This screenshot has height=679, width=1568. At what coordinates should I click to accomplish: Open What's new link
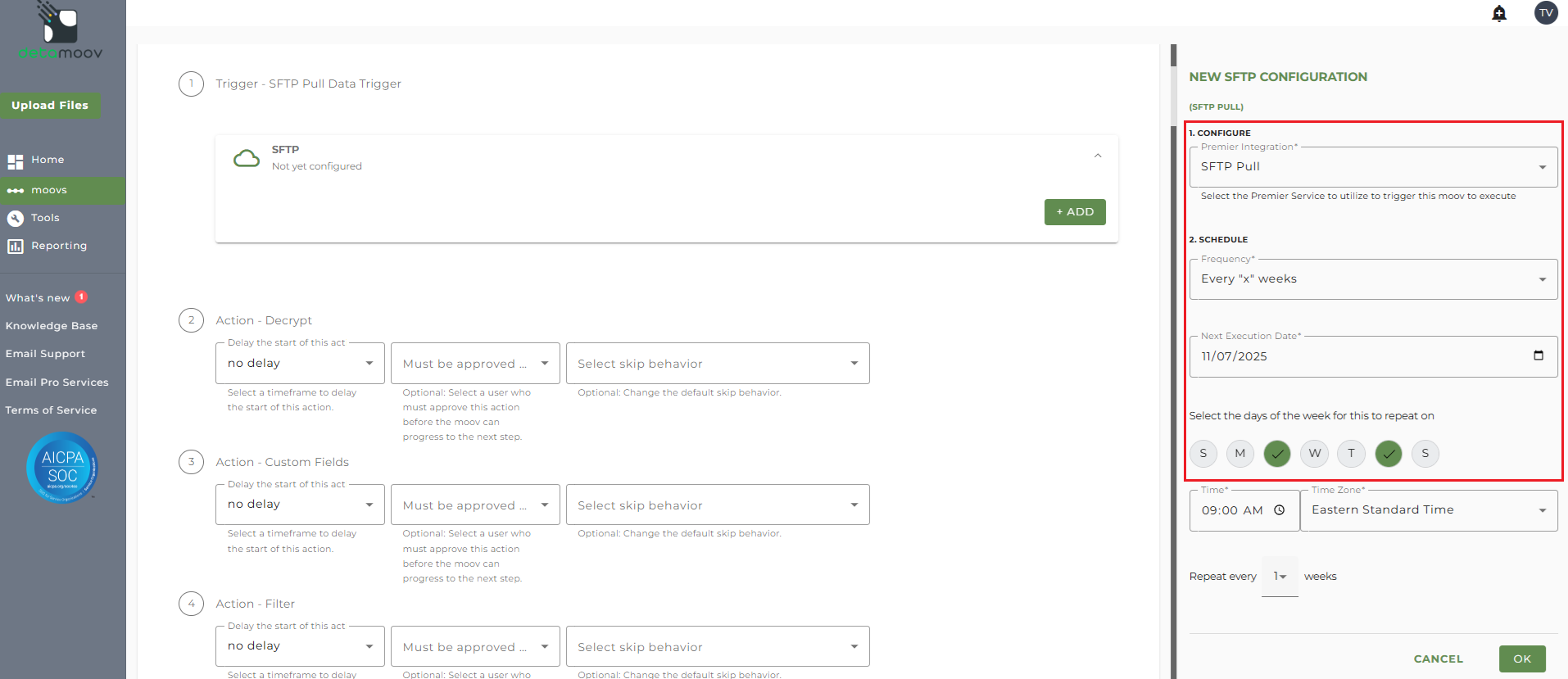click(38, 298)
